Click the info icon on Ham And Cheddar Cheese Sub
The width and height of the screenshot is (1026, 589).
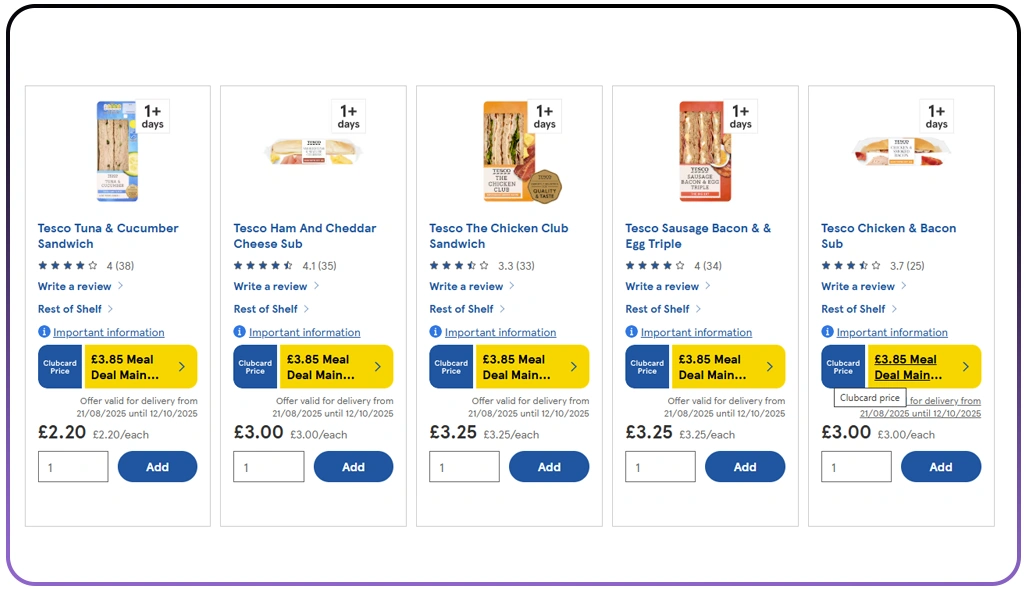(238, 332)
